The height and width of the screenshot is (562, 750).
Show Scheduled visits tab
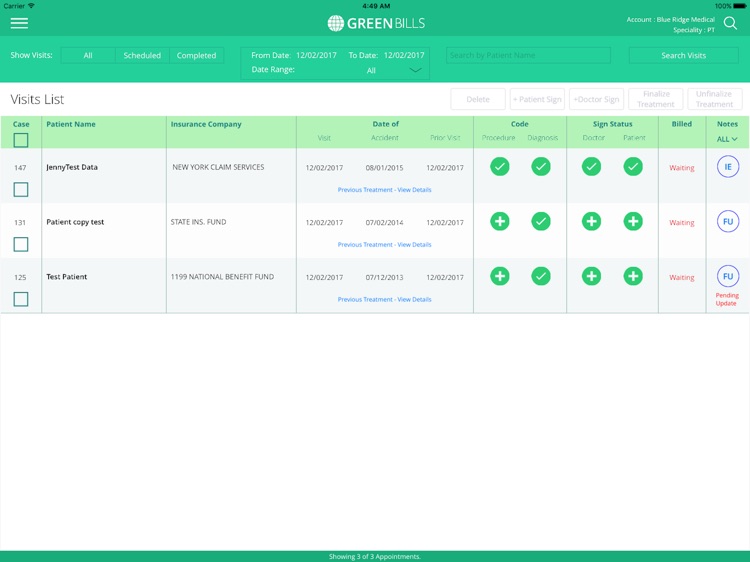coord(142,55)
